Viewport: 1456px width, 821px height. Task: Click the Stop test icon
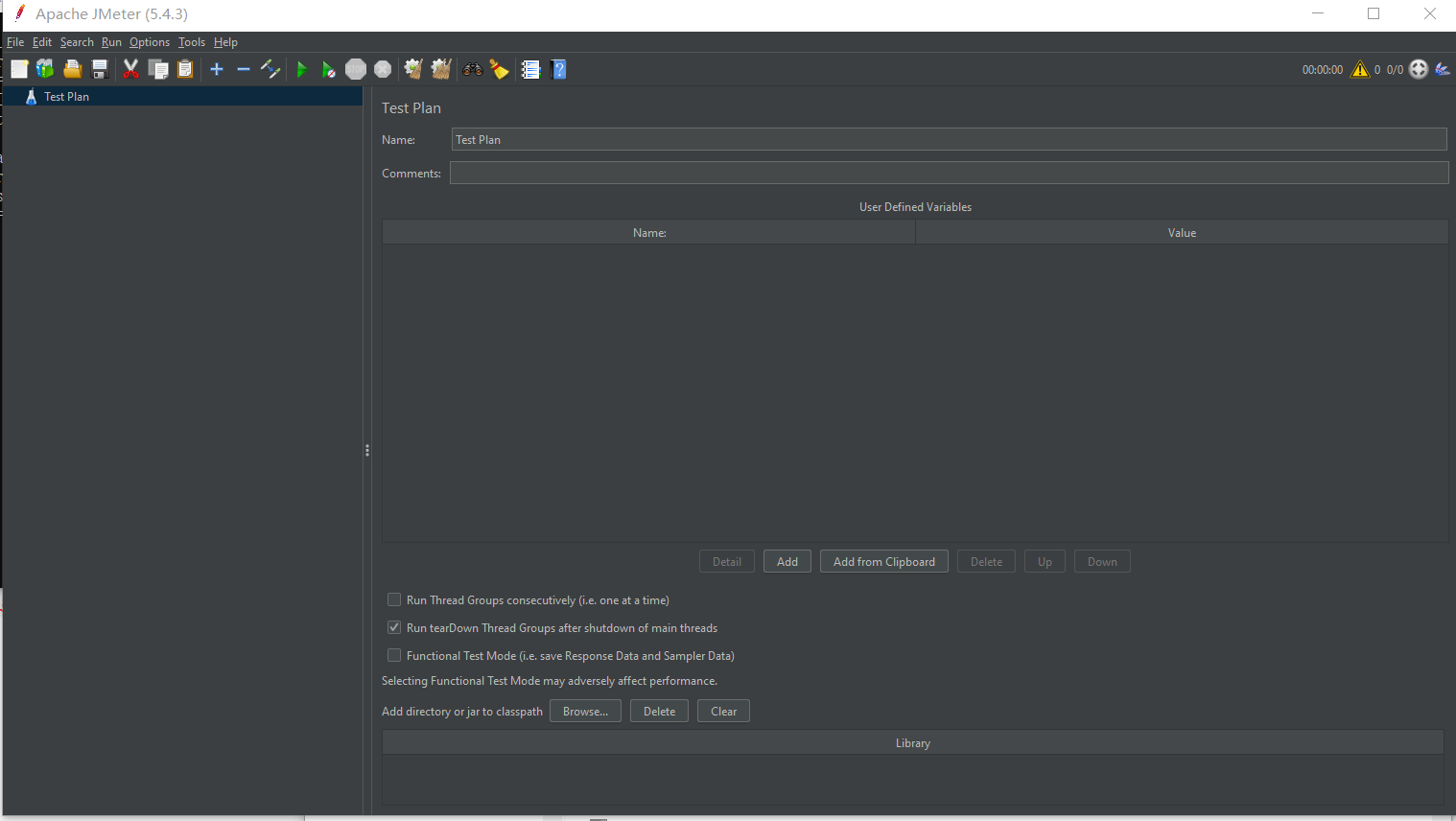tap(356, 69)
